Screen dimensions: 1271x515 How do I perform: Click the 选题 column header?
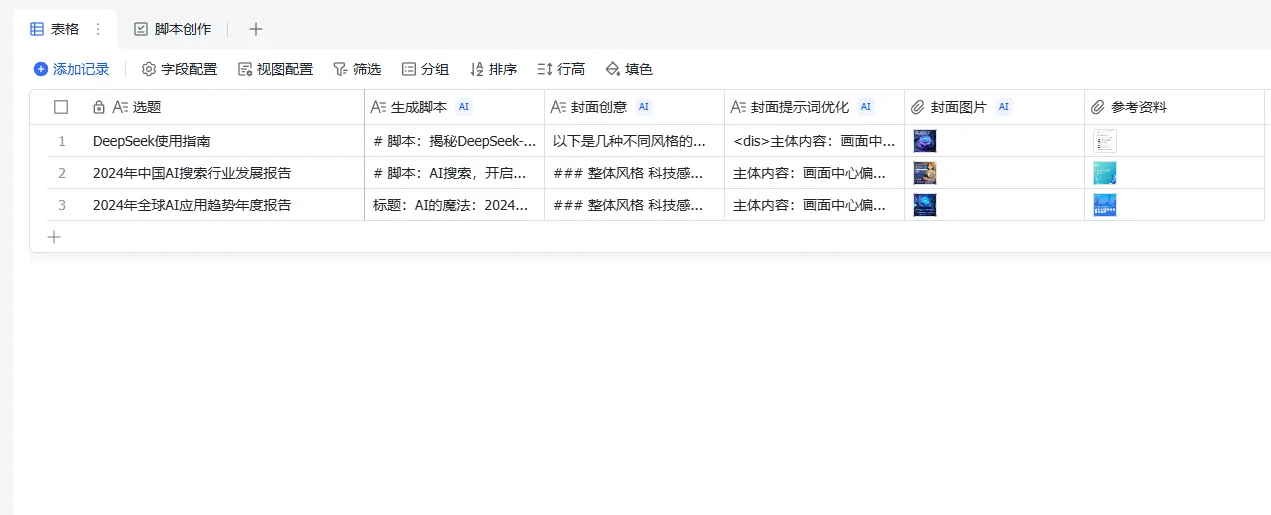click(x=226, y=107)
